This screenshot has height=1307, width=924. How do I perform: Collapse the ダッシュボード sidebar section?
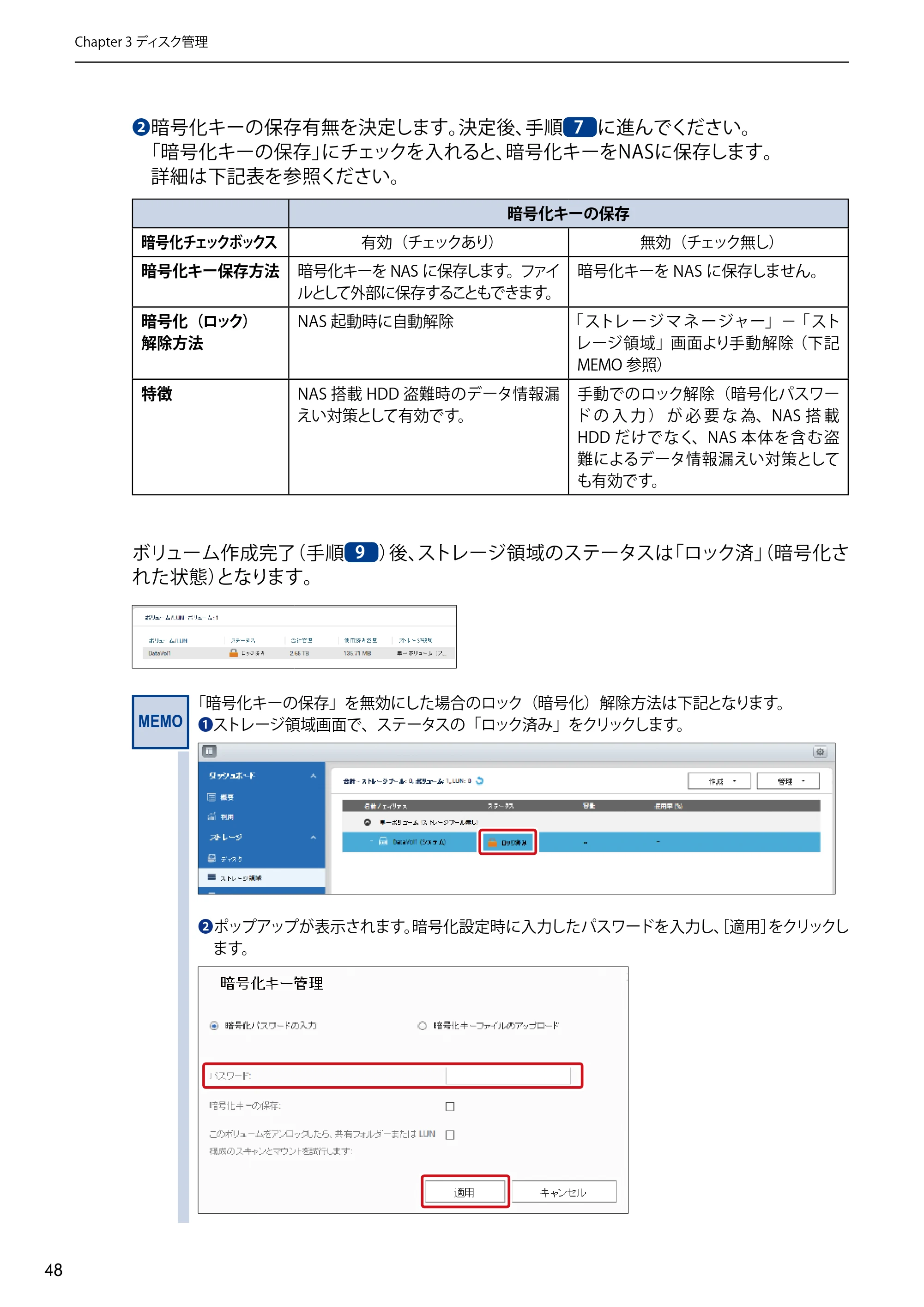point(313,776)
